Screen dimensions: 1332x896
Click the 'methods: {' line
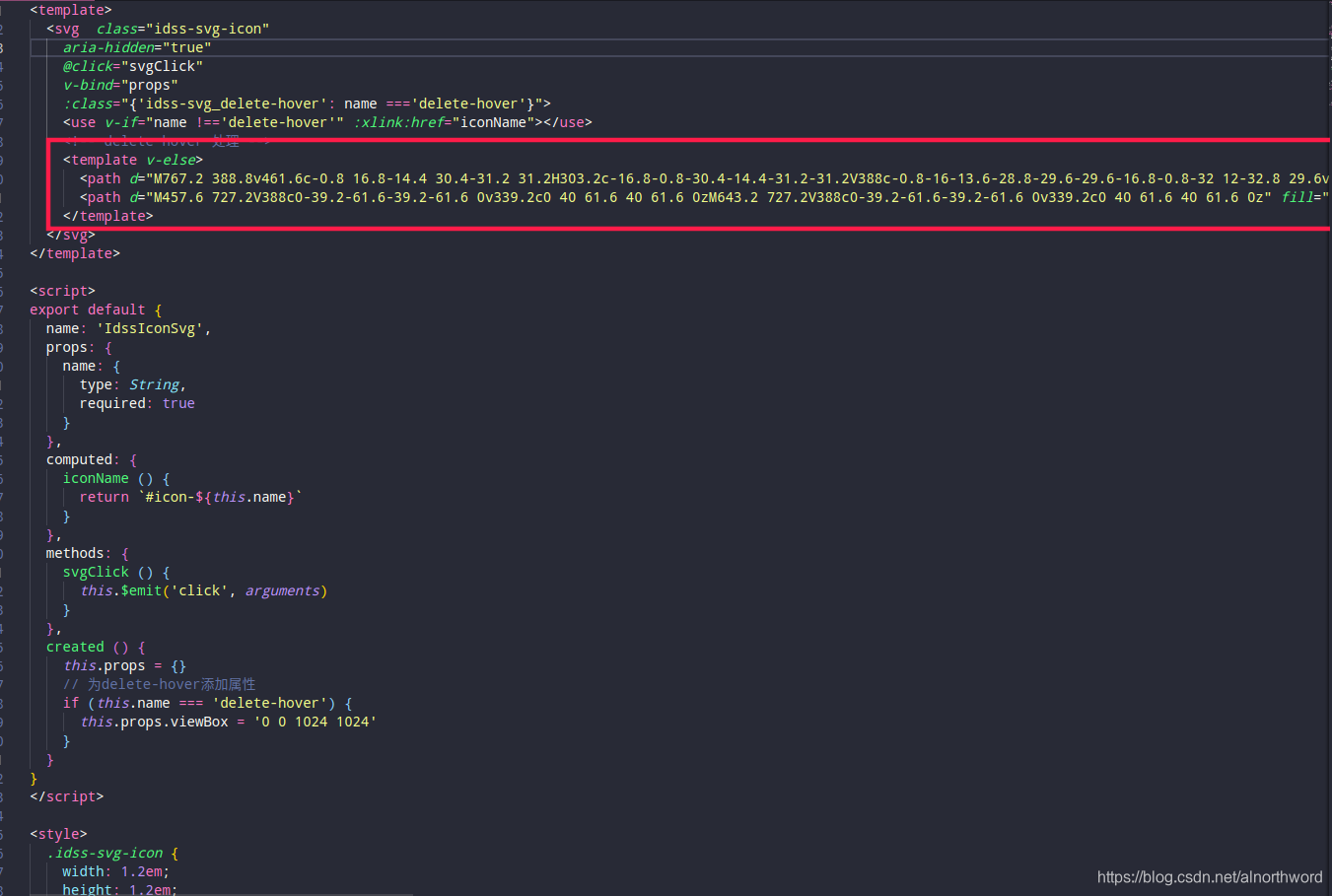87,553
